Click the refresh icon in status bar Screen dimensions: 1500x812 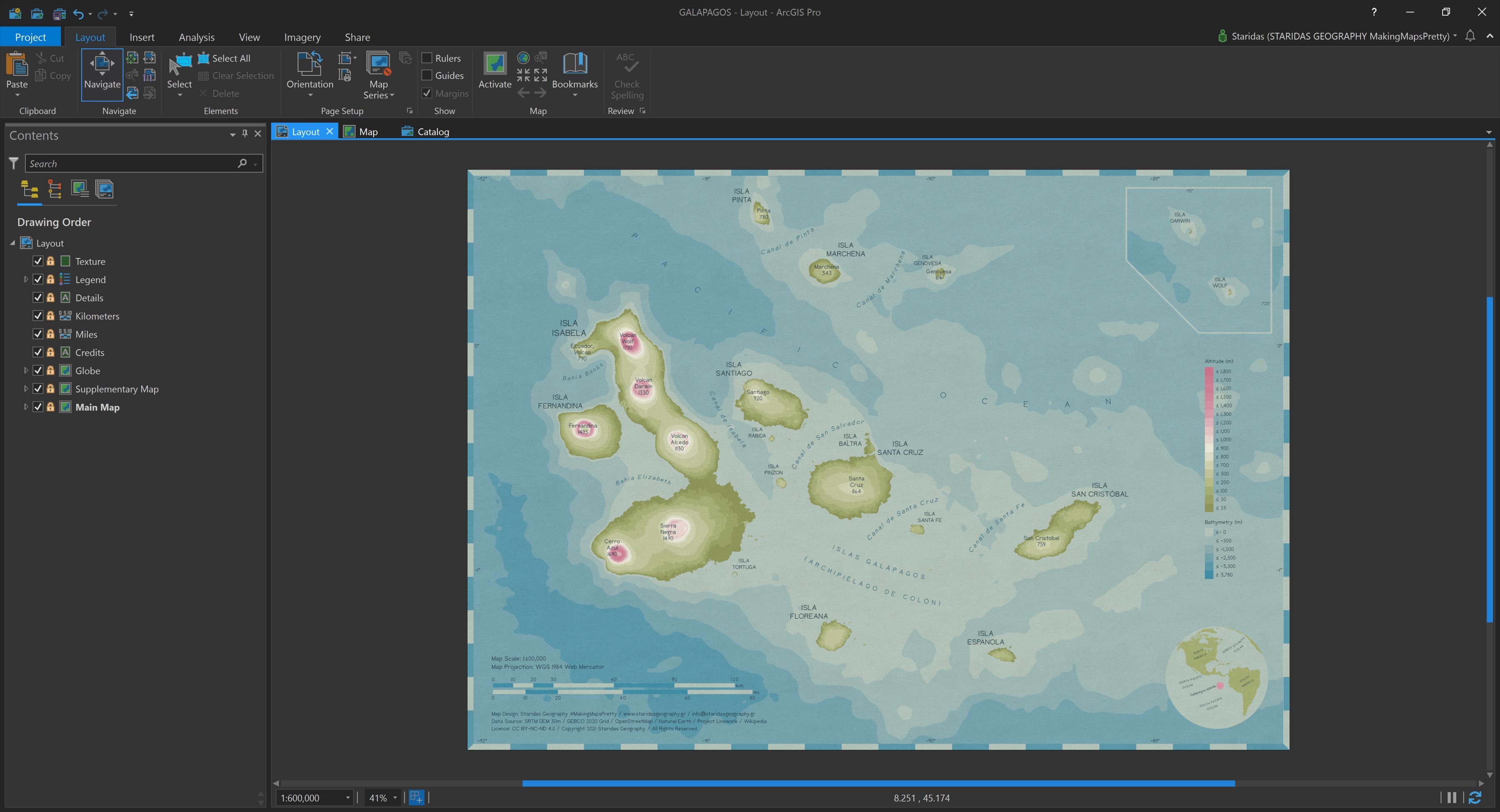tap(1475, 797)
